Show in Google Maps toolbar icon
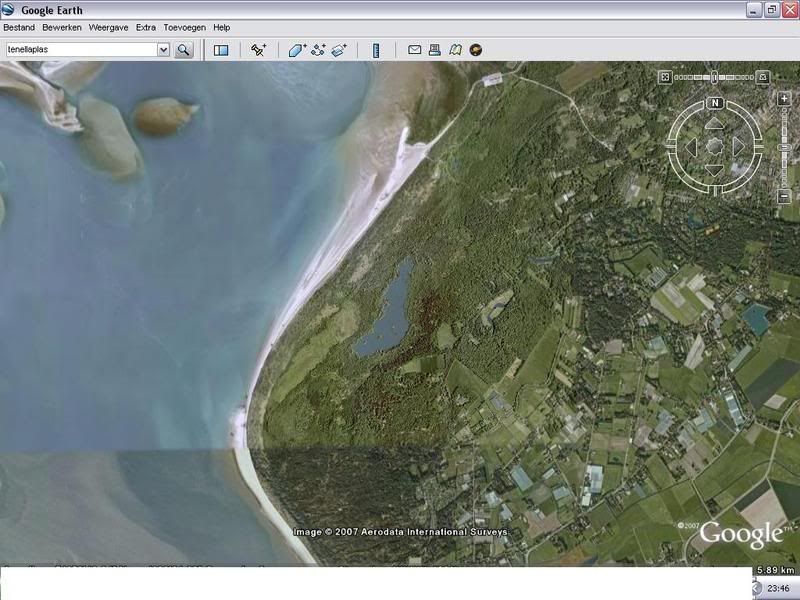The image size is (800, 600). tap(455, 50)
